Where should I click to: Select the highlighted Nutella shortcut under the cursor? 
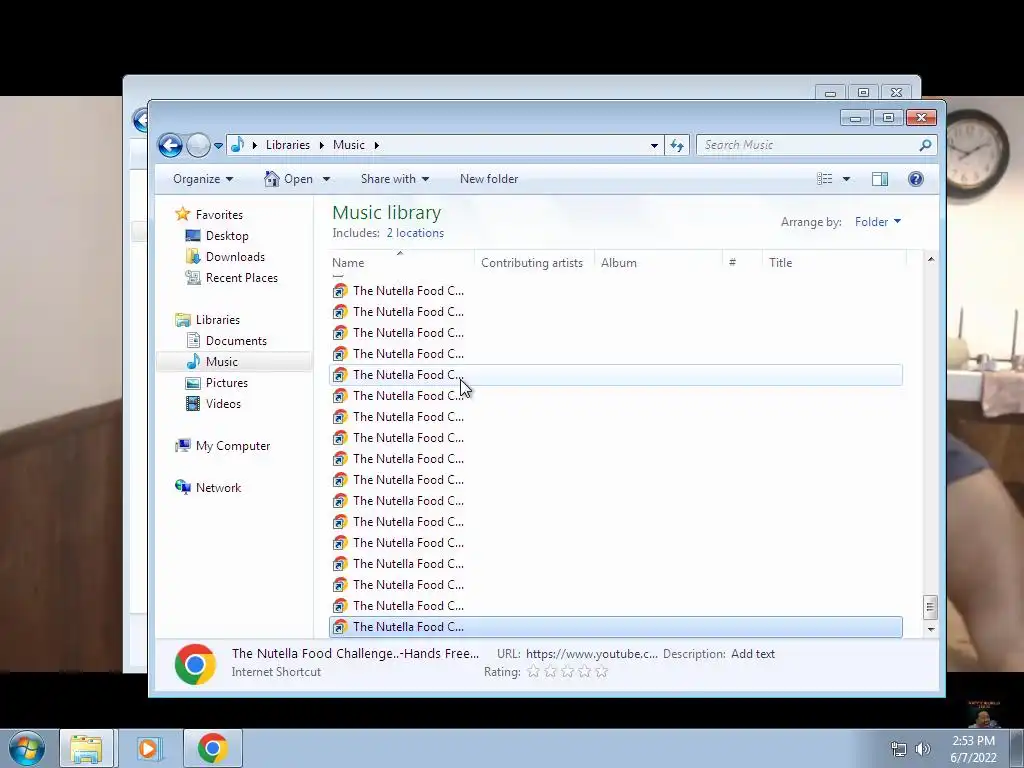(616, 375)
